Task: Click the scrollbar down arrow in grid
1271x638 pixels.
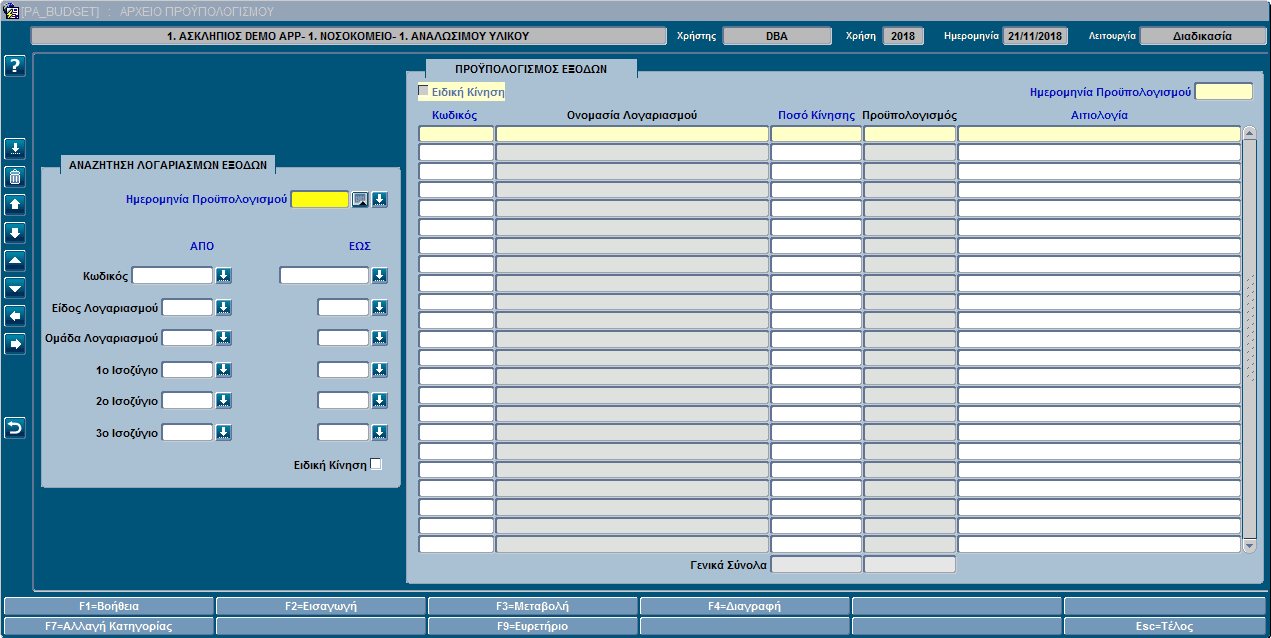Action: (x=1249, y=546)
